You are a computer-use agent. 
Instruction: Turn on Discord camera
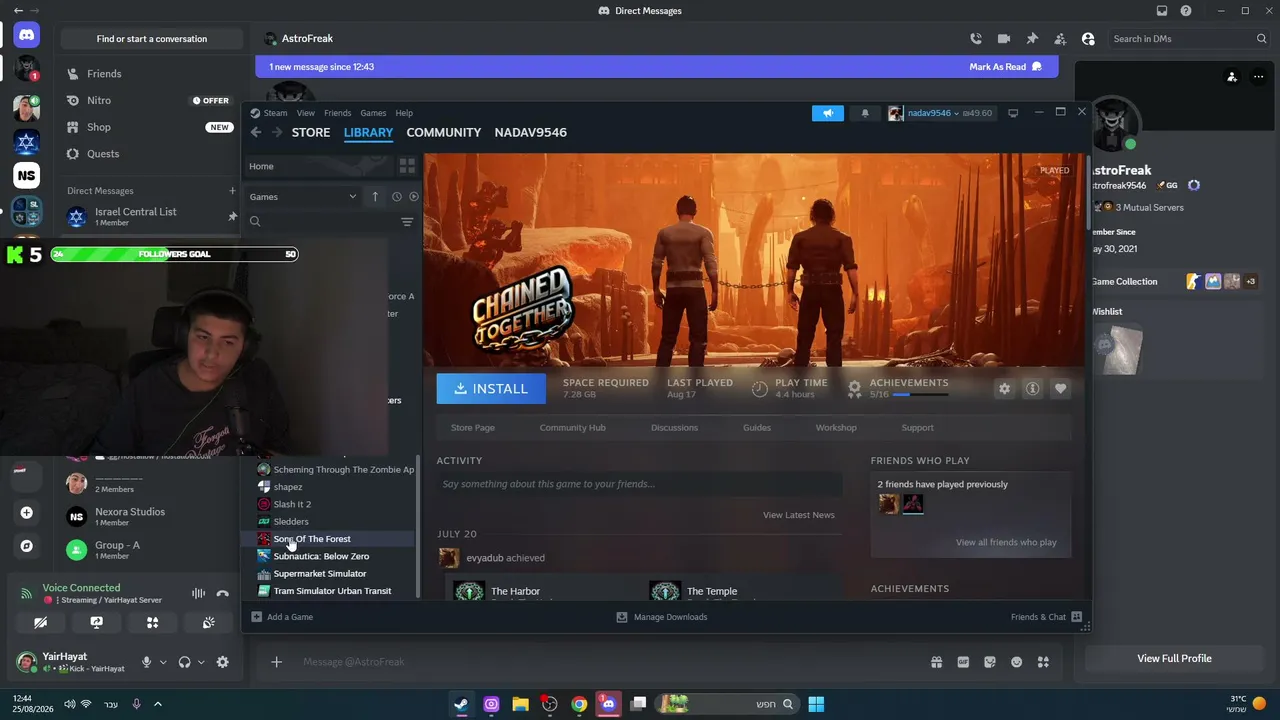click(40, 622)
